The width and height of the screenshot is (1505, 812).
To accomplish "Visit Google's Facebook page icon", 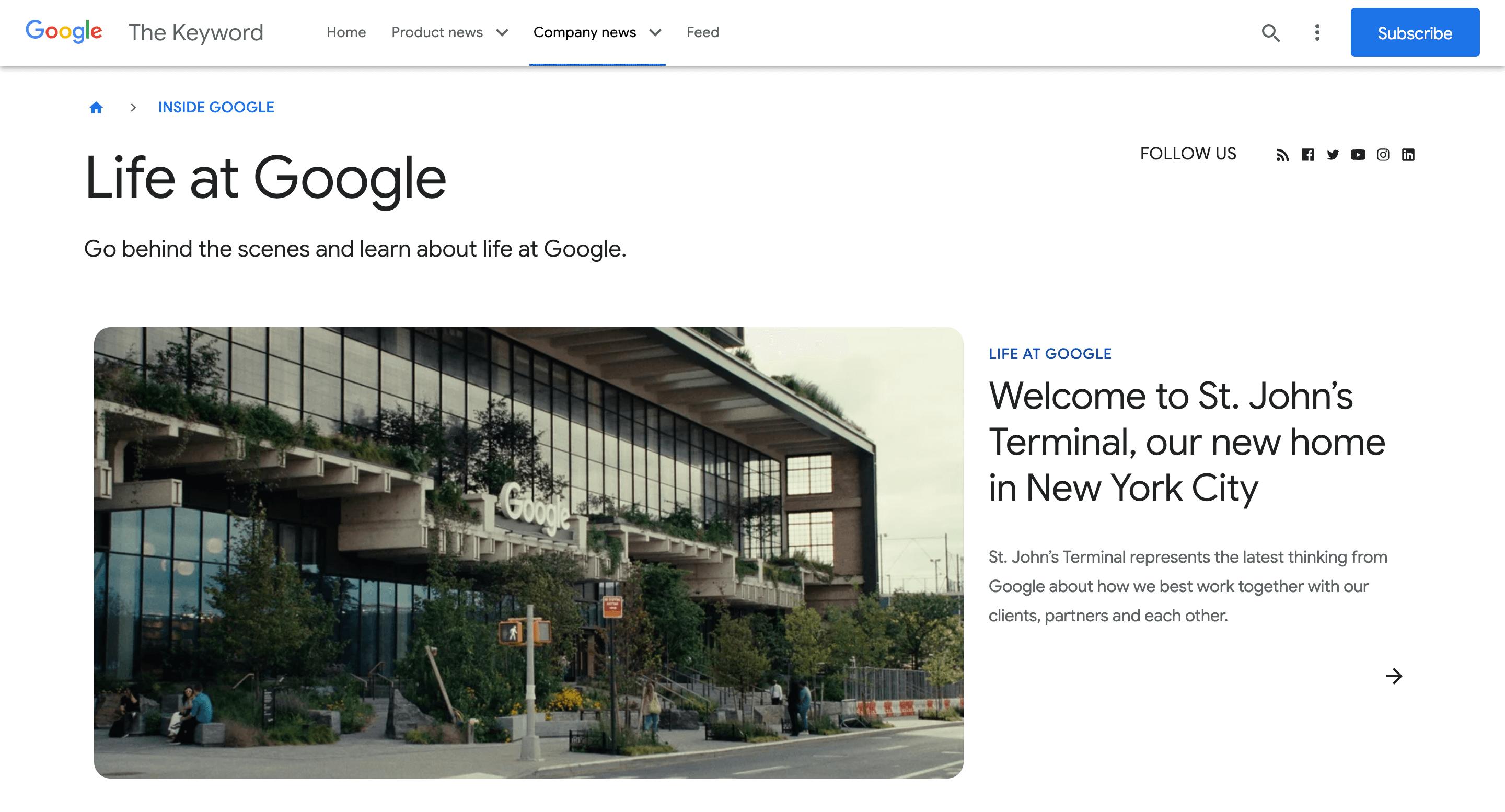I will click(1307, 155).
